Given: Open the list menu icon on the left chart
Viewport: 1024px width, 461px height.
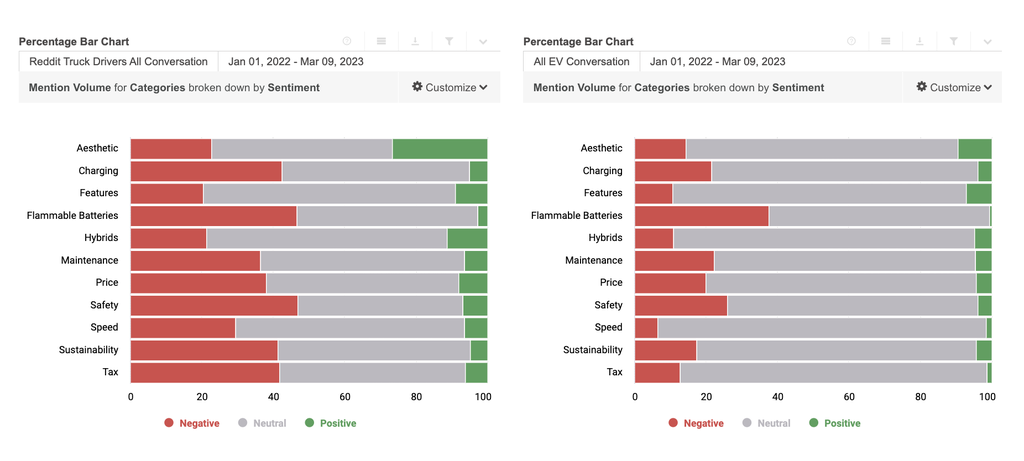Looking at the screenshot, I should pyautogui.click(x=381, y=42).
